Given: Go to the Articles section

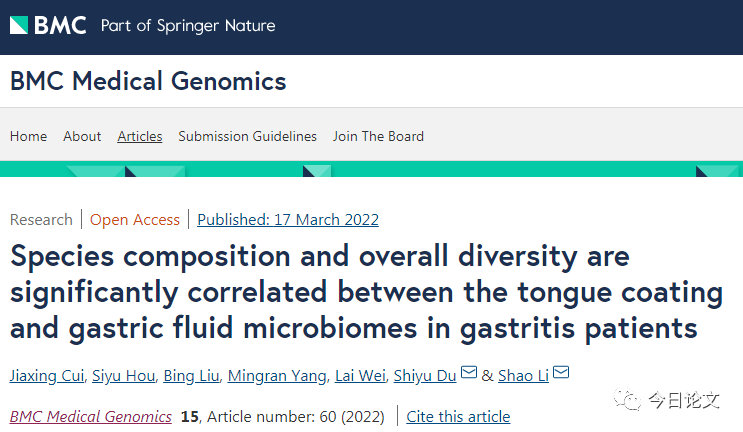Looking at the screenshot, I should pyautogui.click(x=140, y=136).
